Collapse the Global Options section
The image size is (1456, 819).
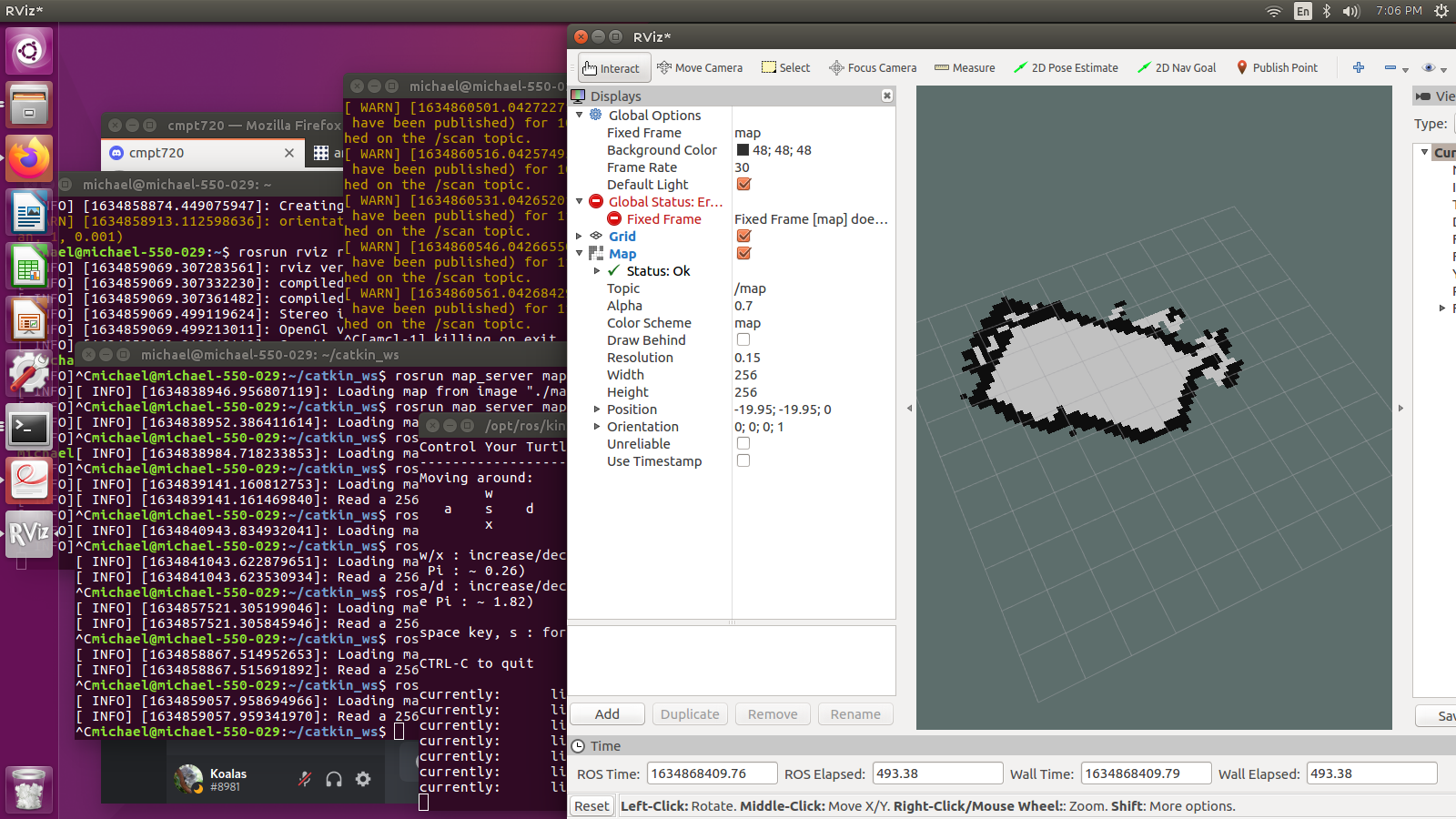click(580, 116)
